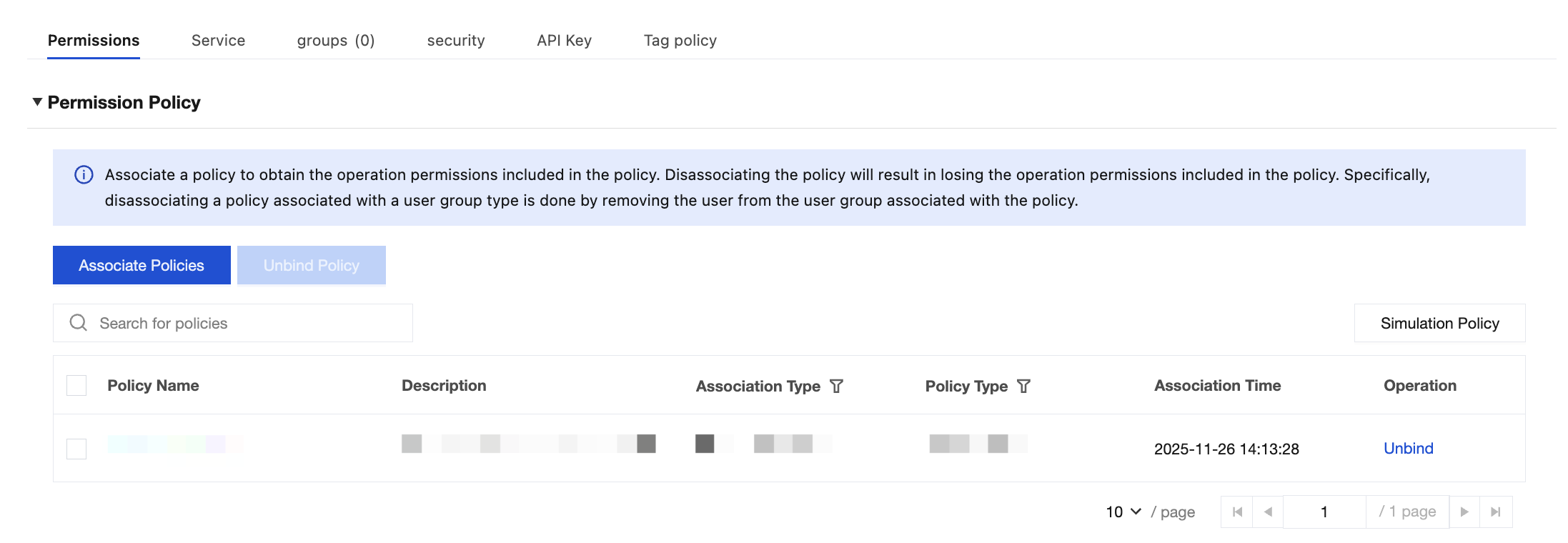Click the info icon in the notice banner
The height and width of the screenshot is (543, 1568).
[84, 175]
